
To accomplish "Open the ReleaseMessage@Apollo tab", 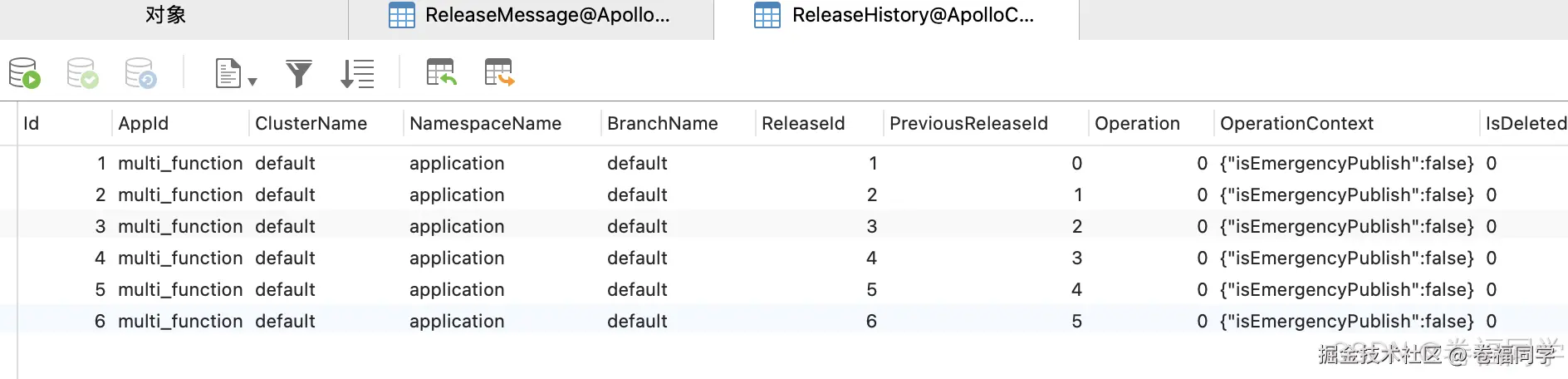I will 530,15.
